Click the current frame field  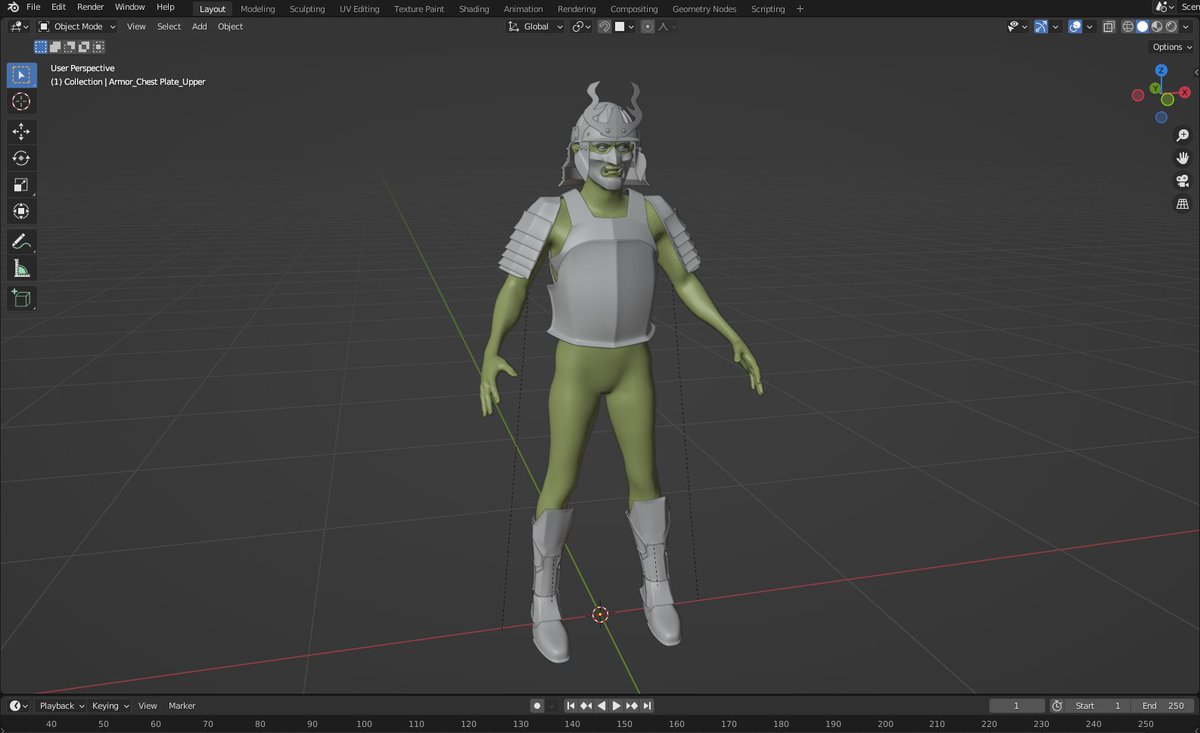pyautogui.click(x=1016, y=706)
